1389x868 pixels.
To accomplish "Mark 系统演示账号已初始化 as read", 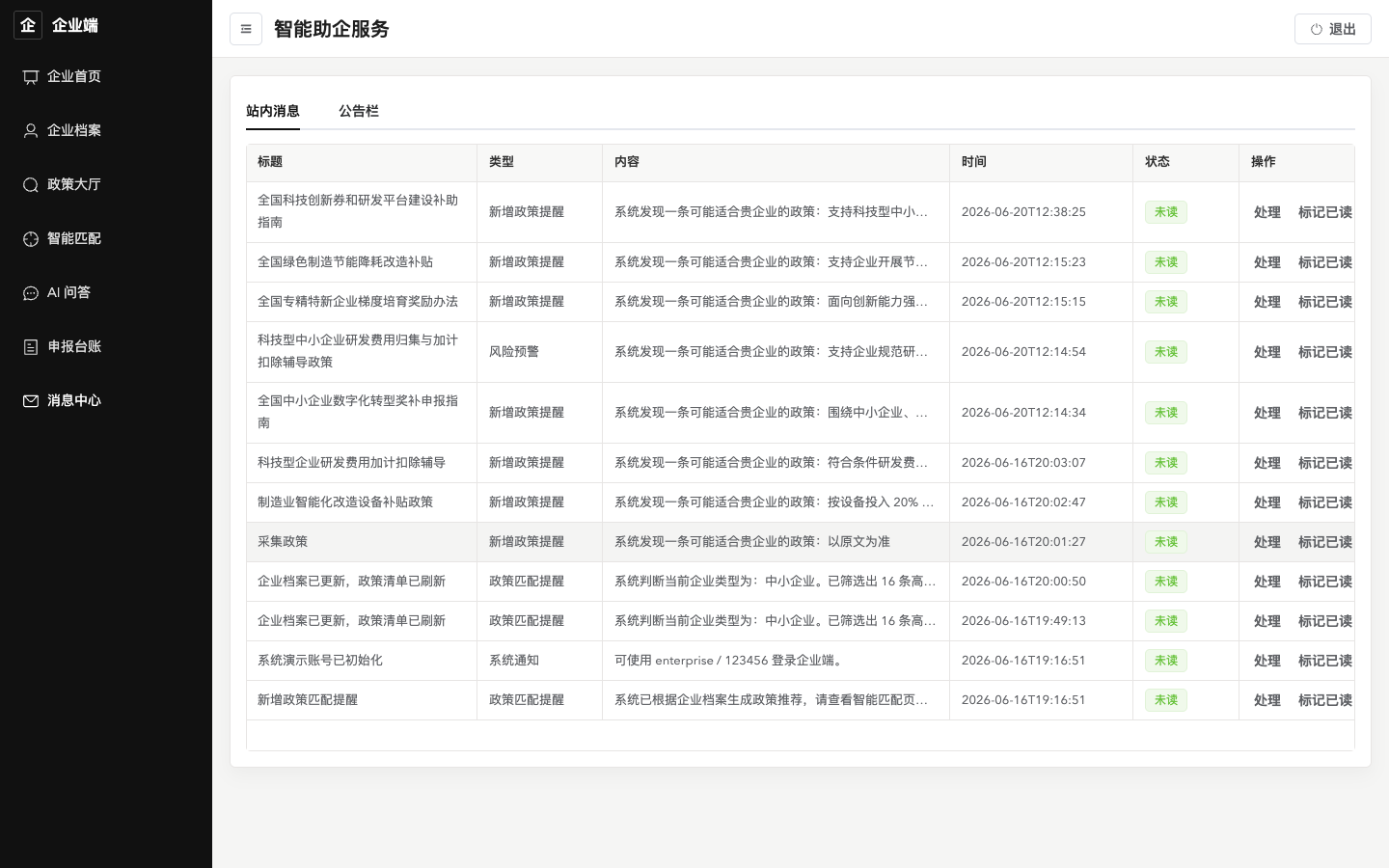I will click(1325, 661).
